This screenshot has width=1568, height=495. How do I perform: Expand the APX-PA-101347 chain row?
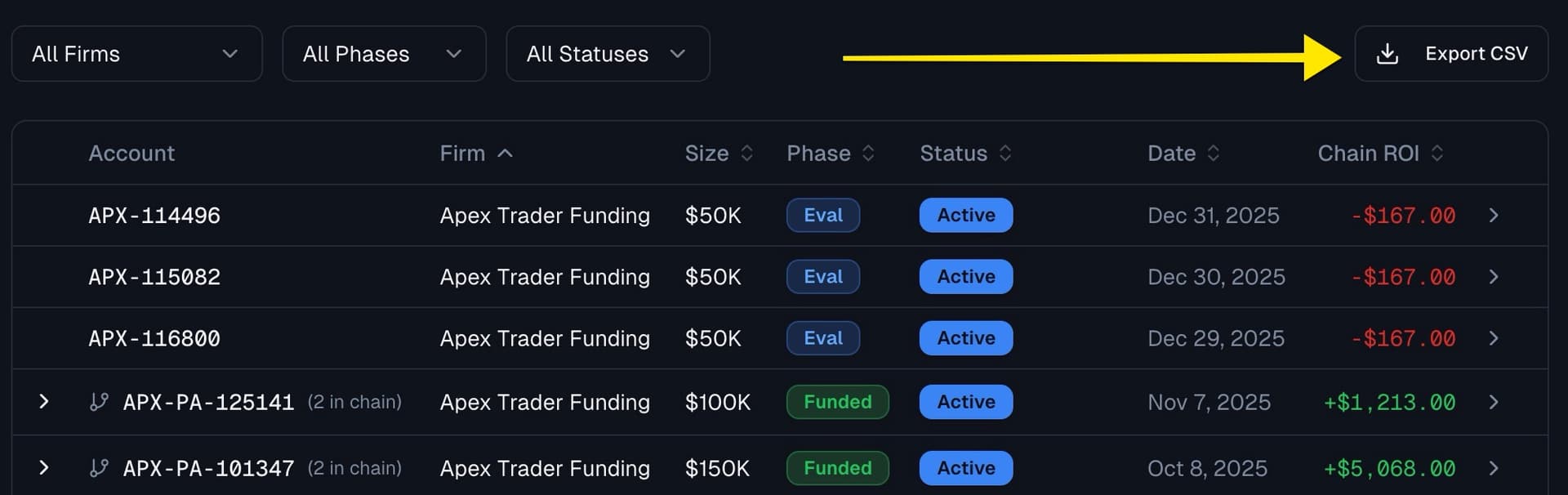coord(44,468)
